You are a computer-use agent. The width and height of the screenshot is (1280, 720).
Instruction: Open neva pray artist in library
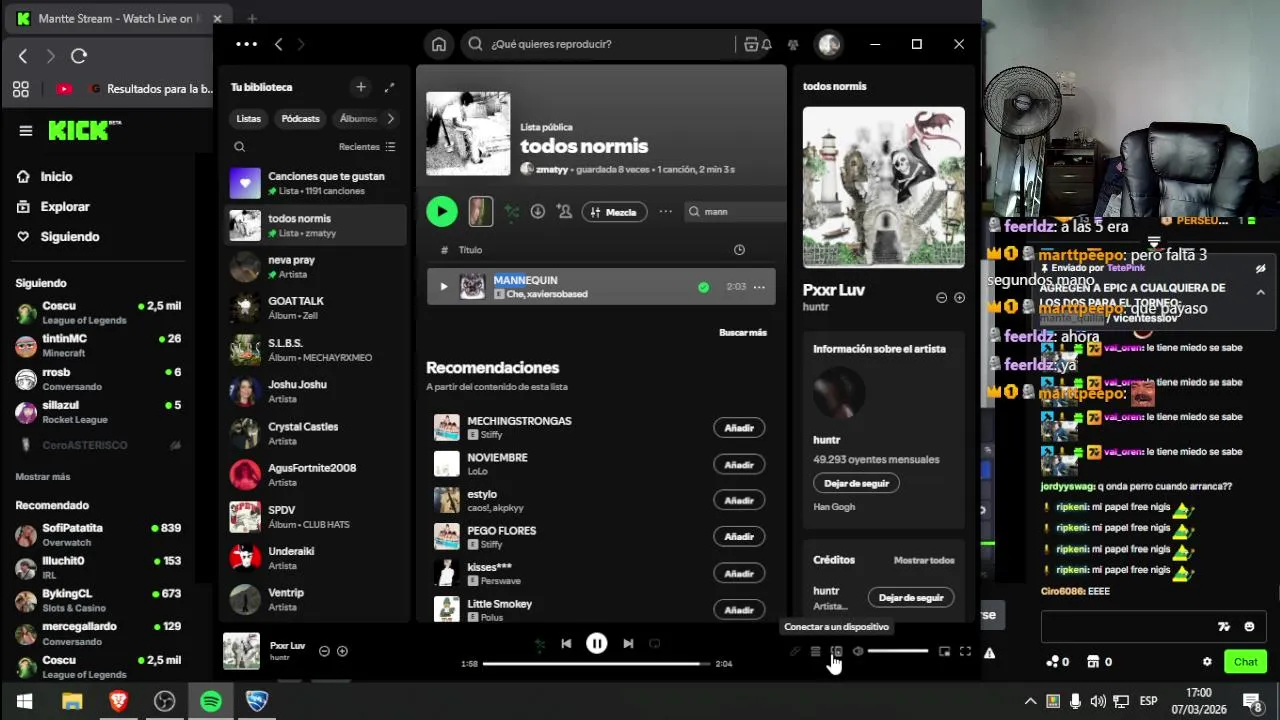316,267
